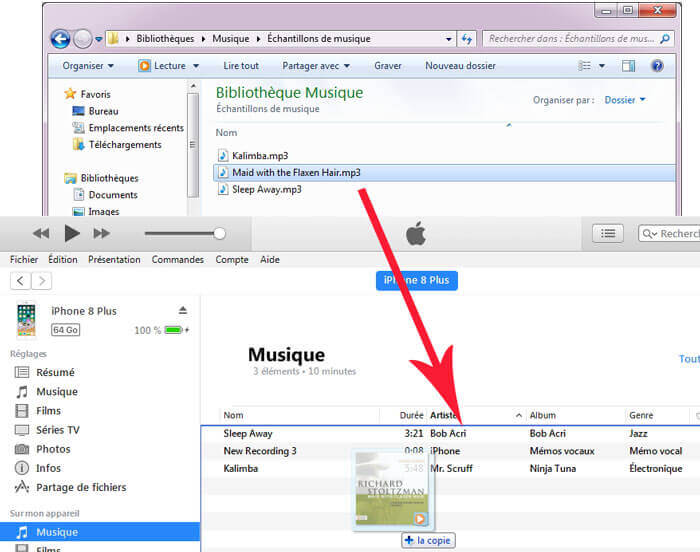The height and width of the screenshot is (552, 700).
Task: Click Bibliothèques in the address breadcrumb
Action: point(165,39)
